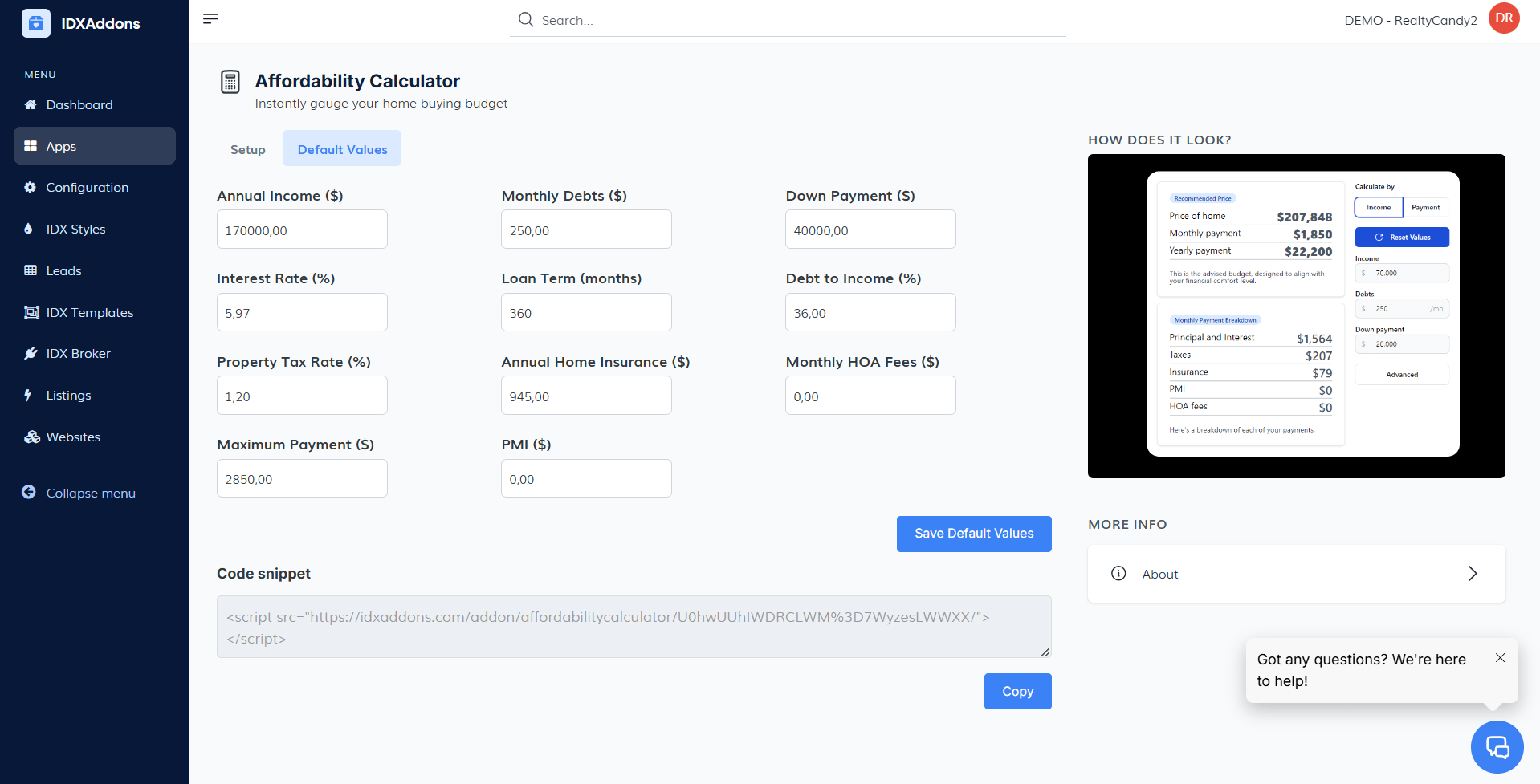
Task: Click the Affordability Calculator heading
Action: pyautogui.click(x=357, y=81)
